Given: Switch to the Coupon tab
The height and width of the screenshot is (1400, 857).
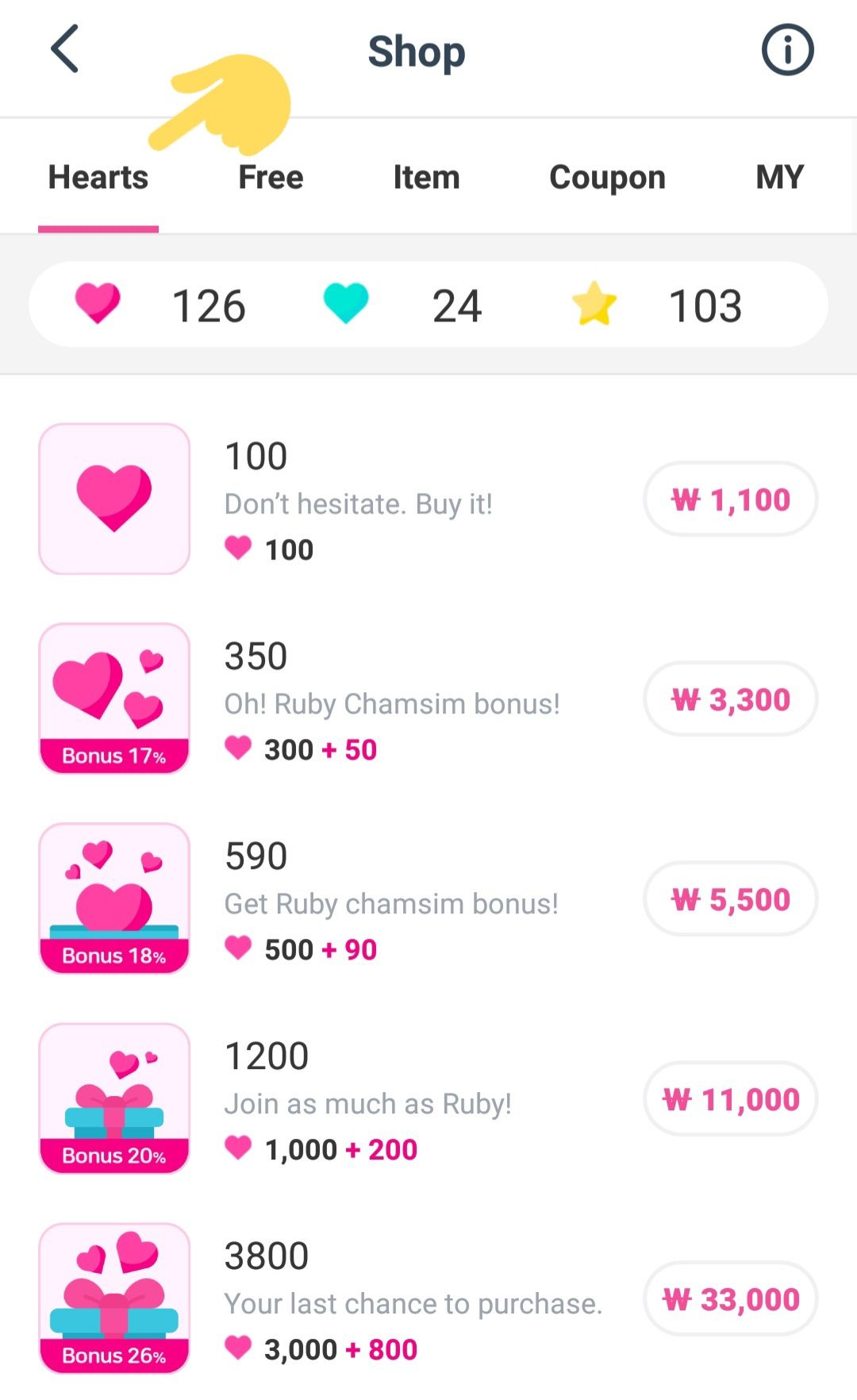Looking at the screenshot, I should point(607,177).
